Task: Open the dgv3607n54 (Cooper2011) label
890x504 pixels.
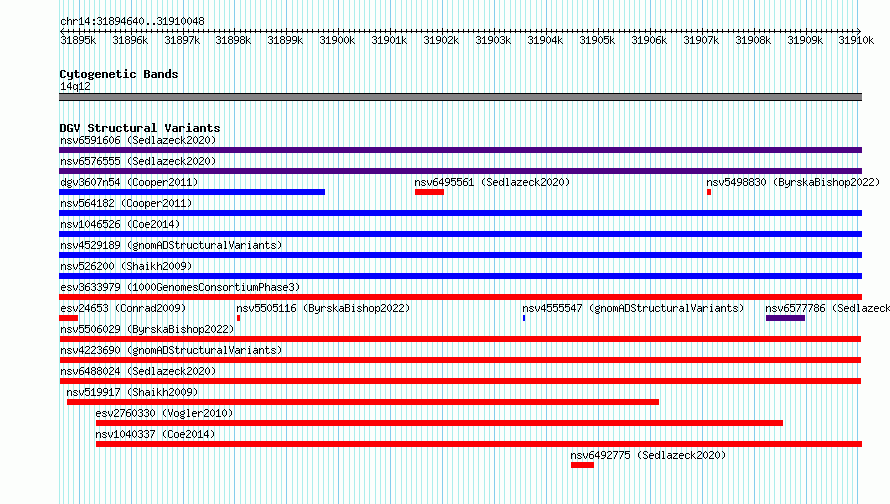Action: pos(129,182)
